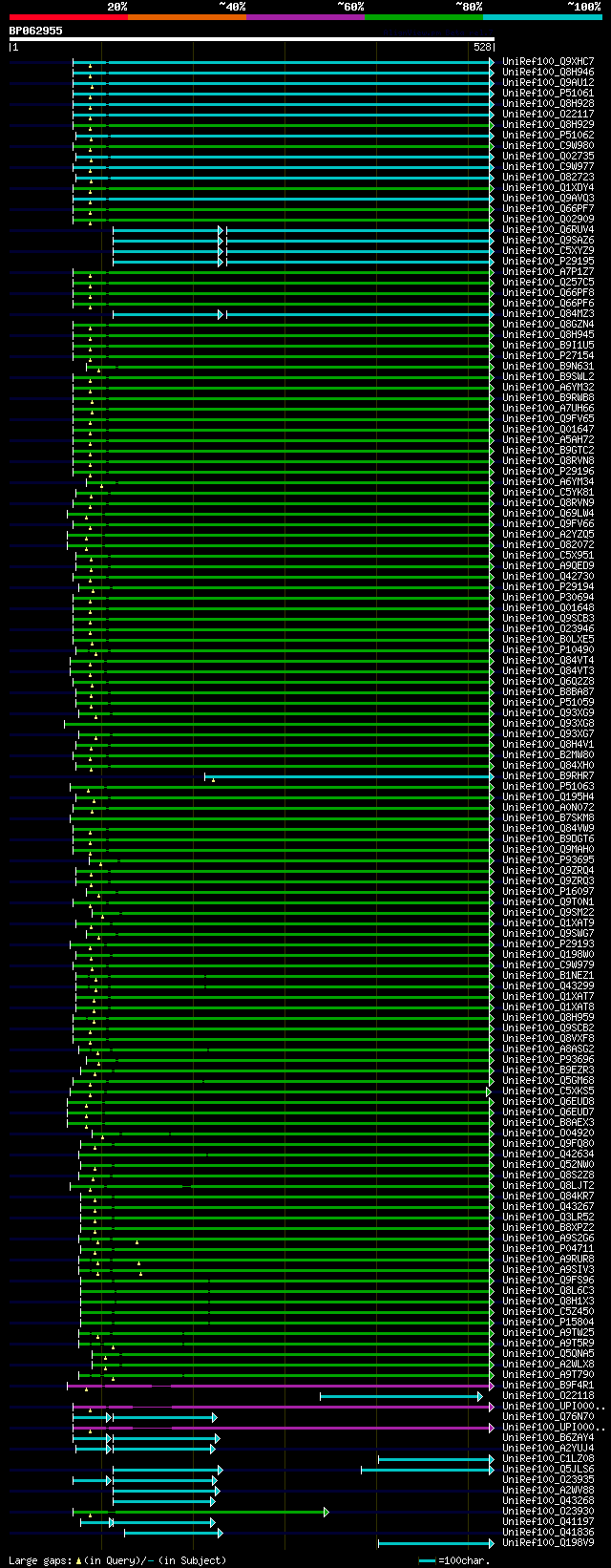
Task: Select the label UniRef100_A5AH72
Action: (548, 439)
